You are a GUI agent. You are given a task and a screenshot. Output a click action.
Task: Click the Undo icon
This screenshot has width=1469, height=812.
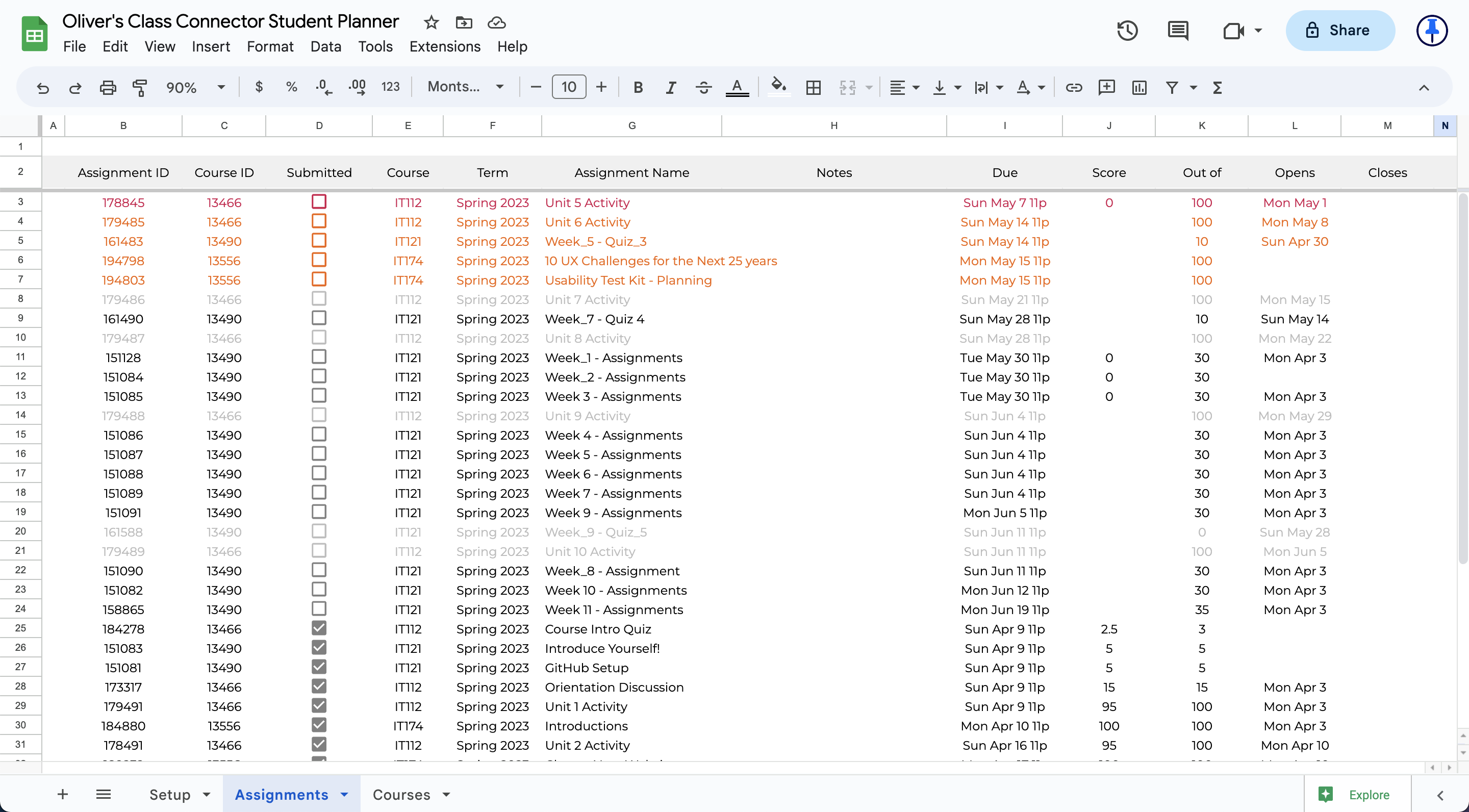click(x=43, y=87)
